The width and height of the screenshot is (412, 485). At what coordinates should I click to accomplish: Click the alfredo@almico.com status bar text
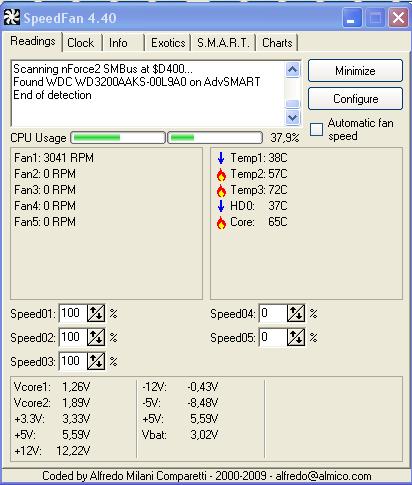click(323, 476)
